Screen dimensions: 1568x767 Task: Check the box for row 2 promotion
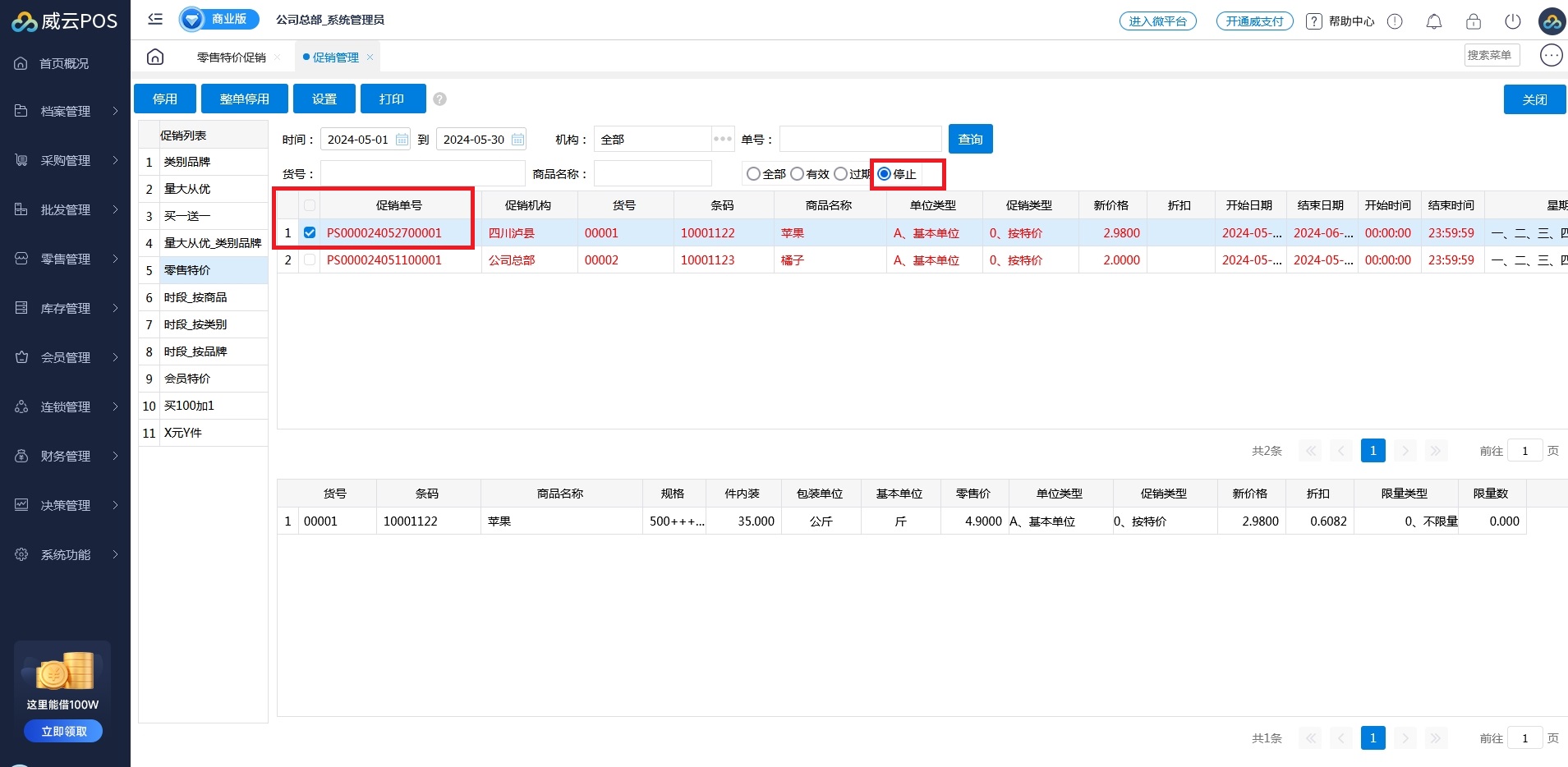tap(310, 260)
